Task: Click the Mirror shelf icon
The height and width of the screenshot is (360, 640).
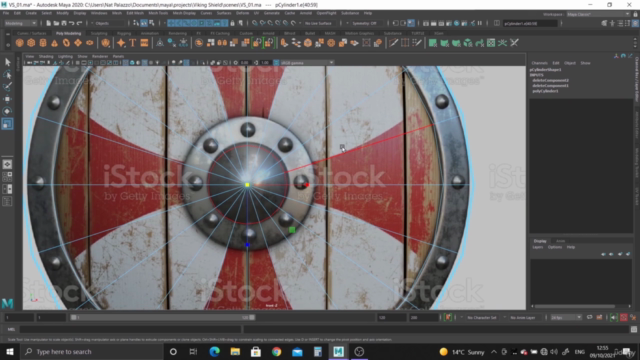Action: point(222,43)
